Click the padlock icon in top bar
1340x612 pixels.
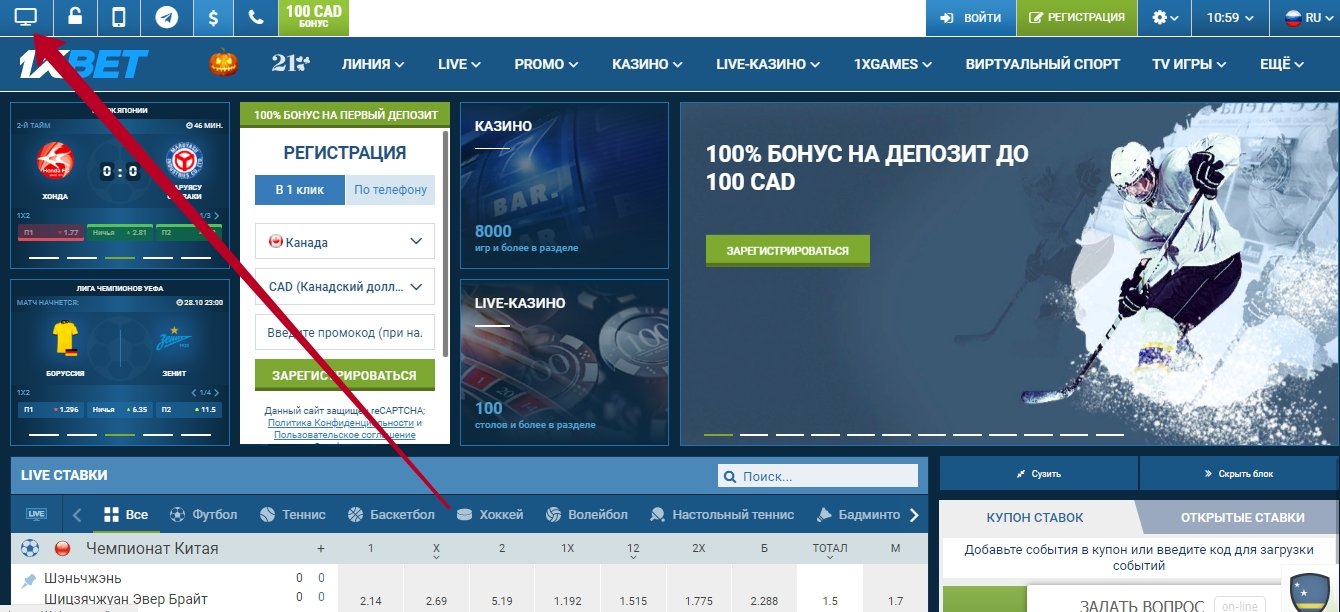(x=75, y=17)
